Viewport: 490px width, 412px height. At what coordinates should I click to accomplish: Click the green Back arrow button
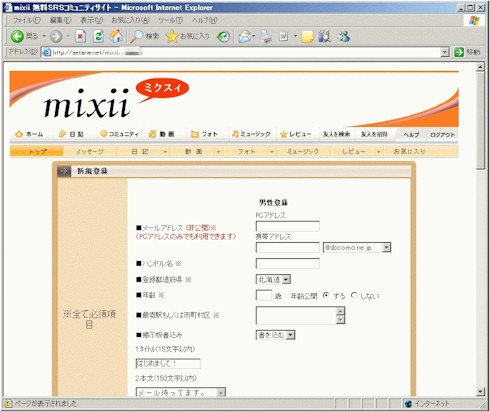pyautogui.click(x=17, y=36)
